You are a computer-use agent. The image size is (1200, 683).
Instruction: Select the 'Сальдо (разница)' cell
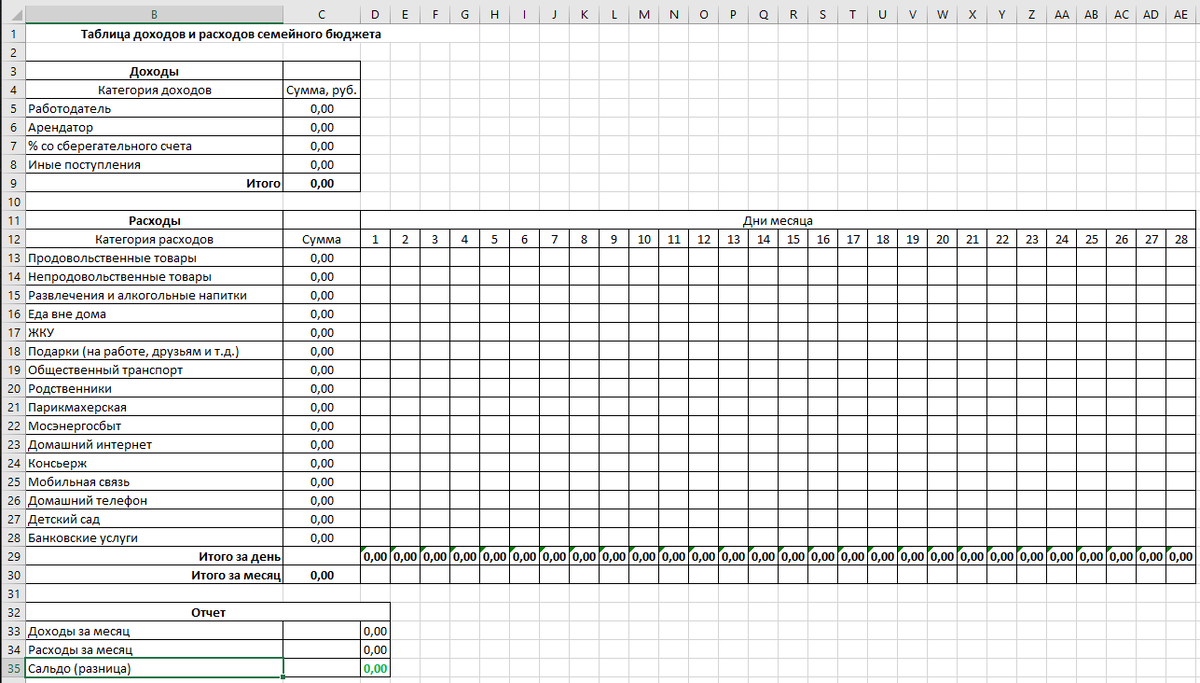pos(154,669)
